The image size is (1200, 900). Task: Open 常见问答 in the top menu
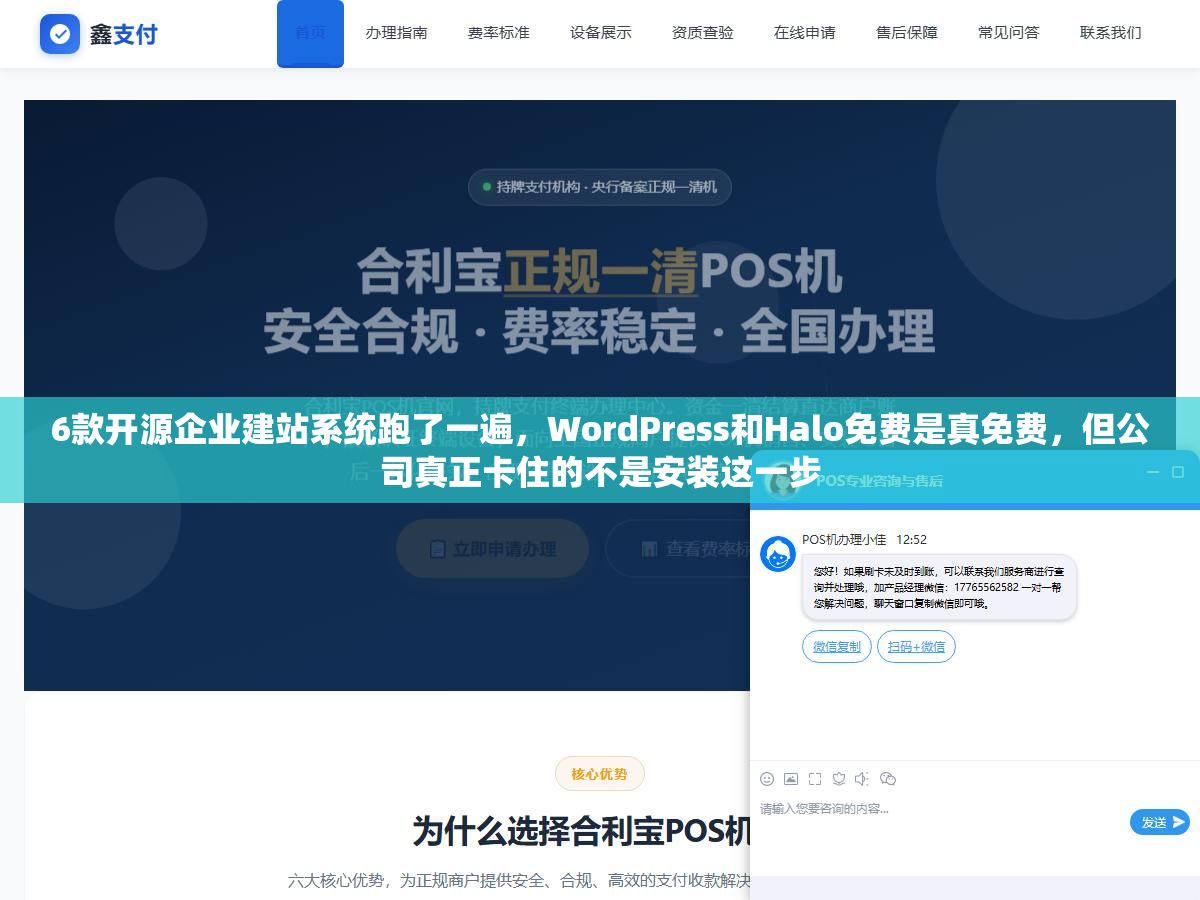pos(1008,33)
